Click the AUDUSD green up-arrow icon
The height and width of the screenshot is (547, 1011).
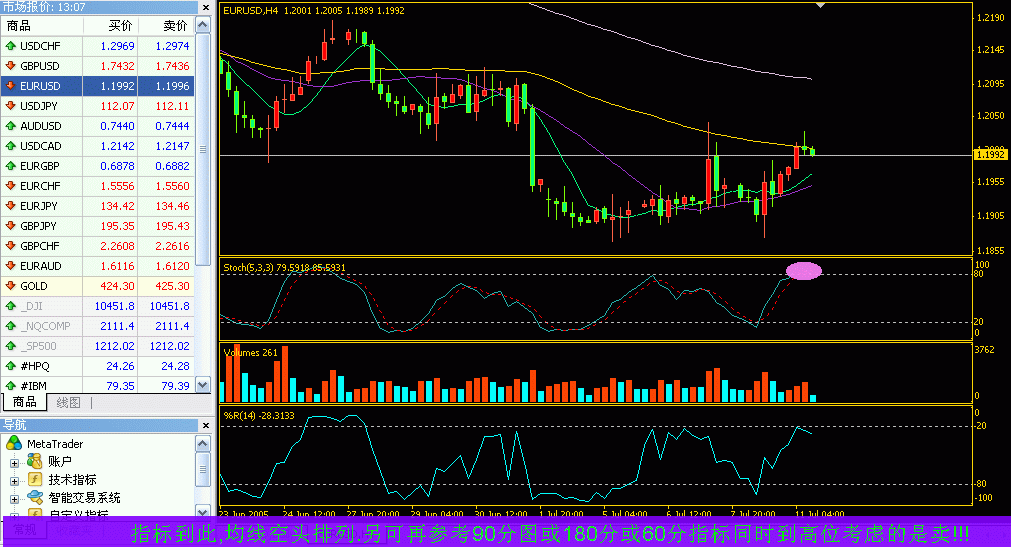pos(10,126)
